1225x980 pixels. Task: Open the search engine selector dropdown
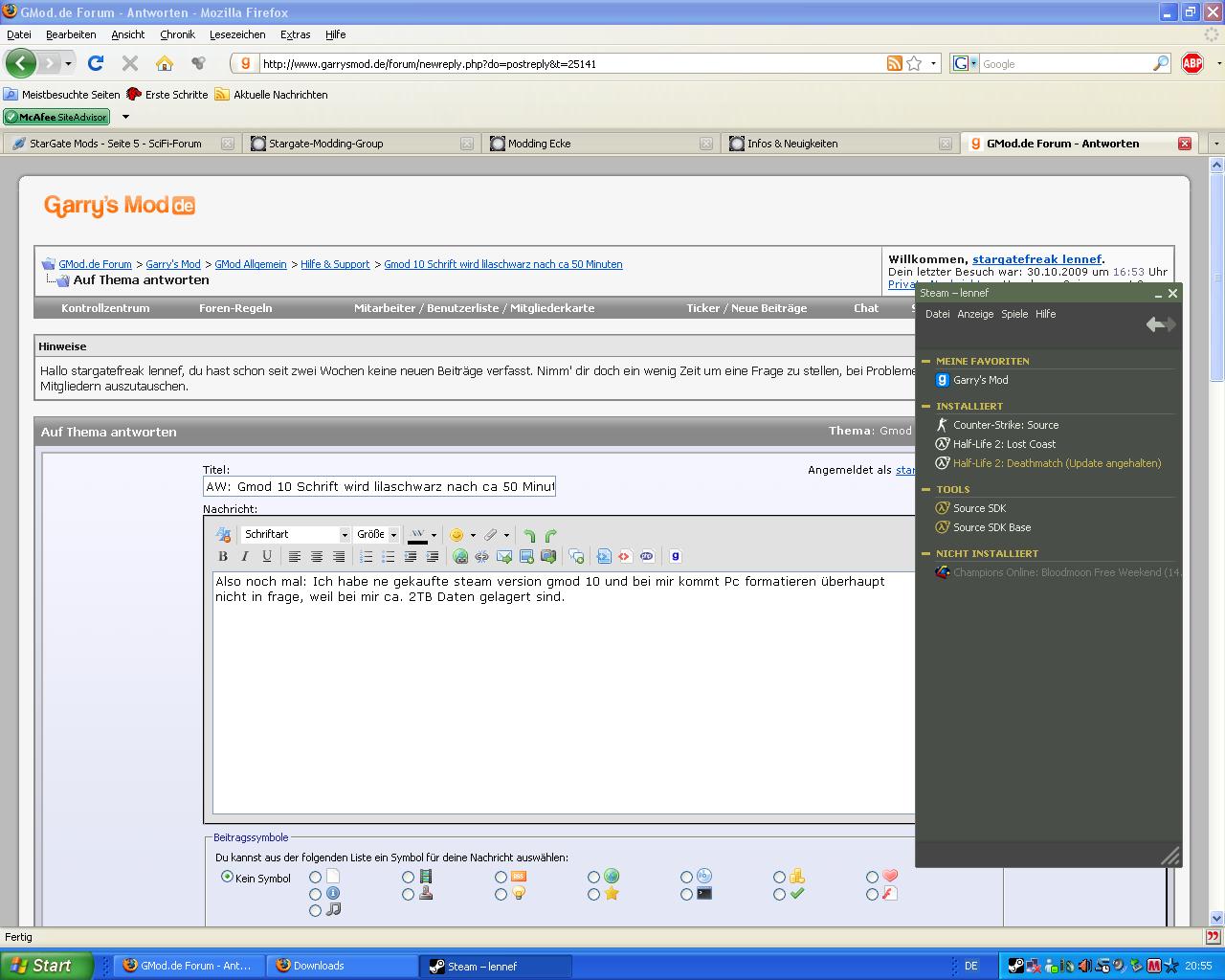(965, 63)
